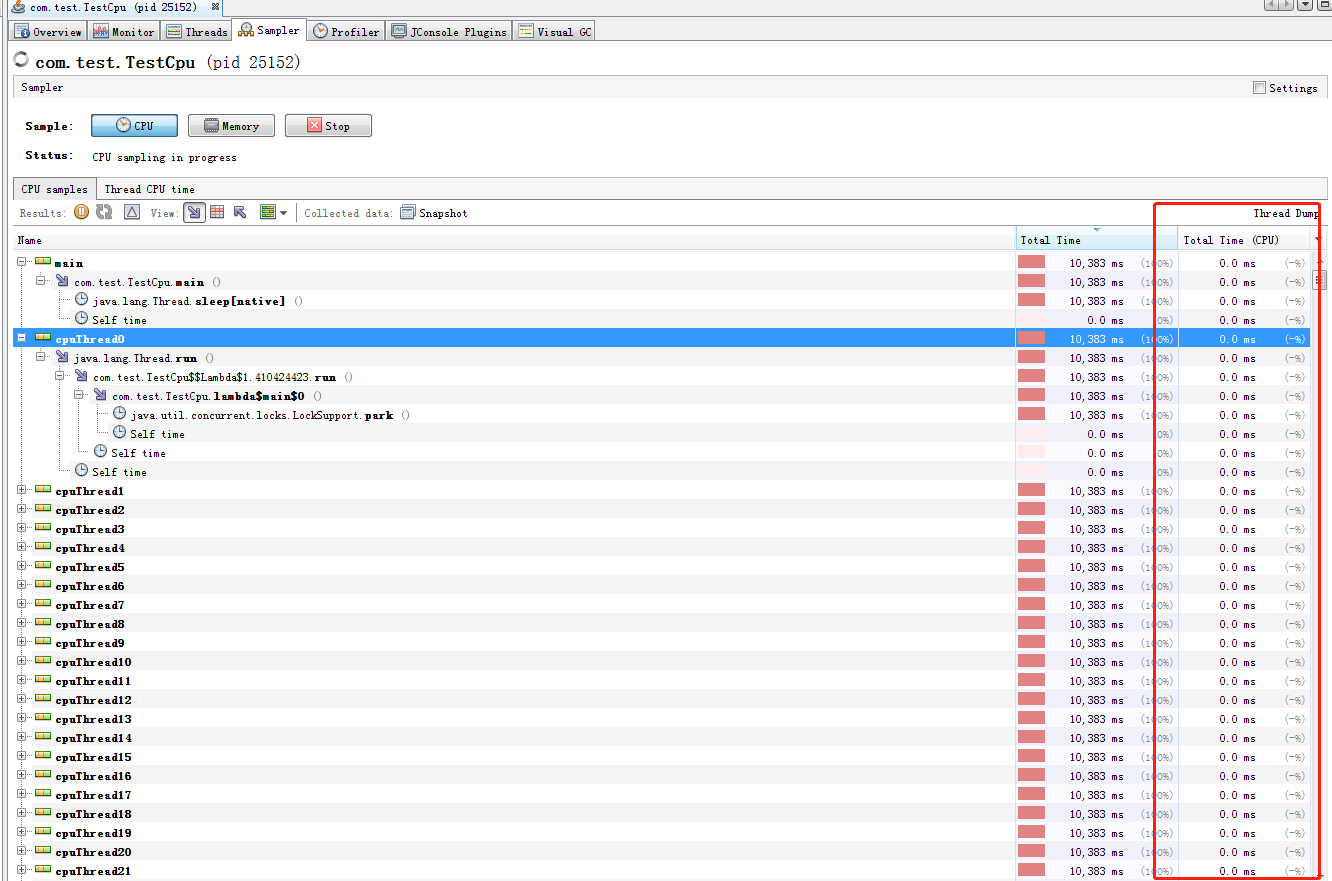The height and width of the screenshot is (881, 1332).
Task: Expand the cpuThread5 tree node
Action: coord(22,567)
